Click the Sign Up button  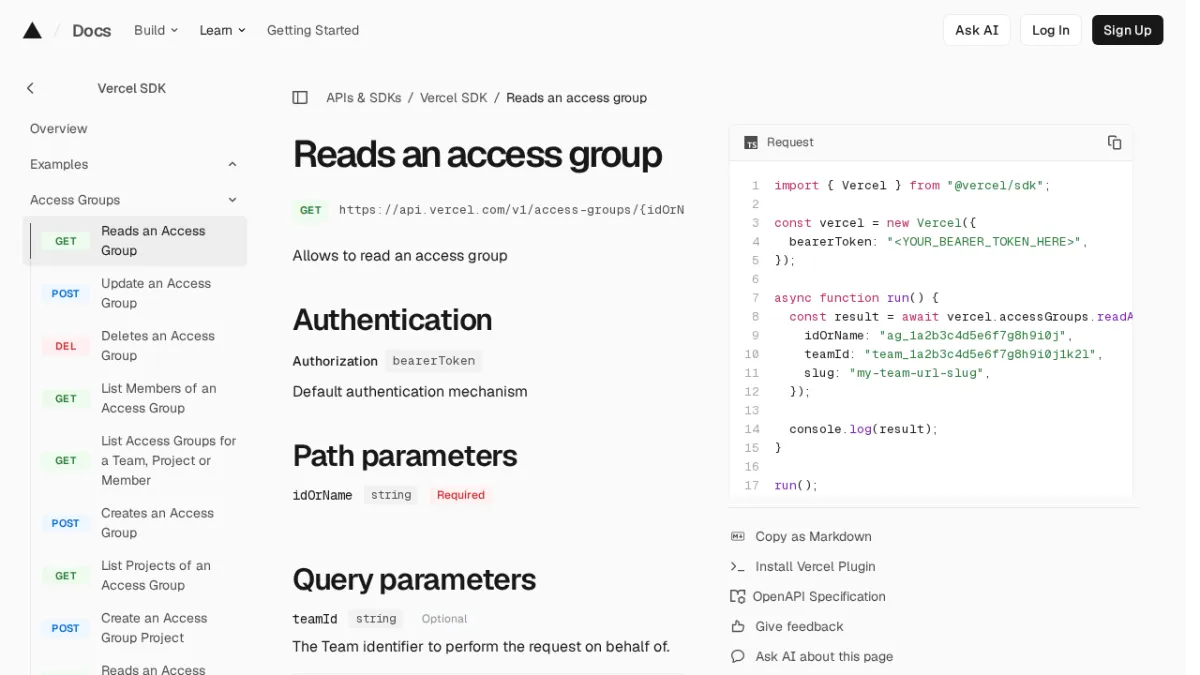(x=1127, y=30)
